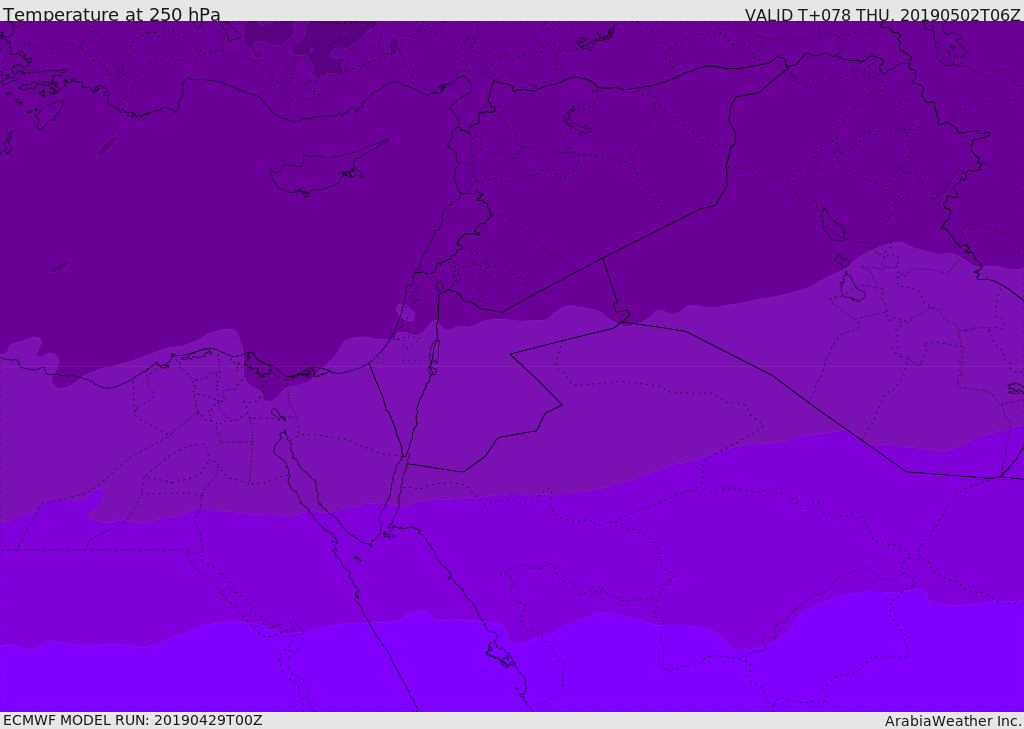Click the 'ECMWF MODEL RUN: 20190429T00Z' text
Viewport: 1024px width, 729px height.
[133, 720]
